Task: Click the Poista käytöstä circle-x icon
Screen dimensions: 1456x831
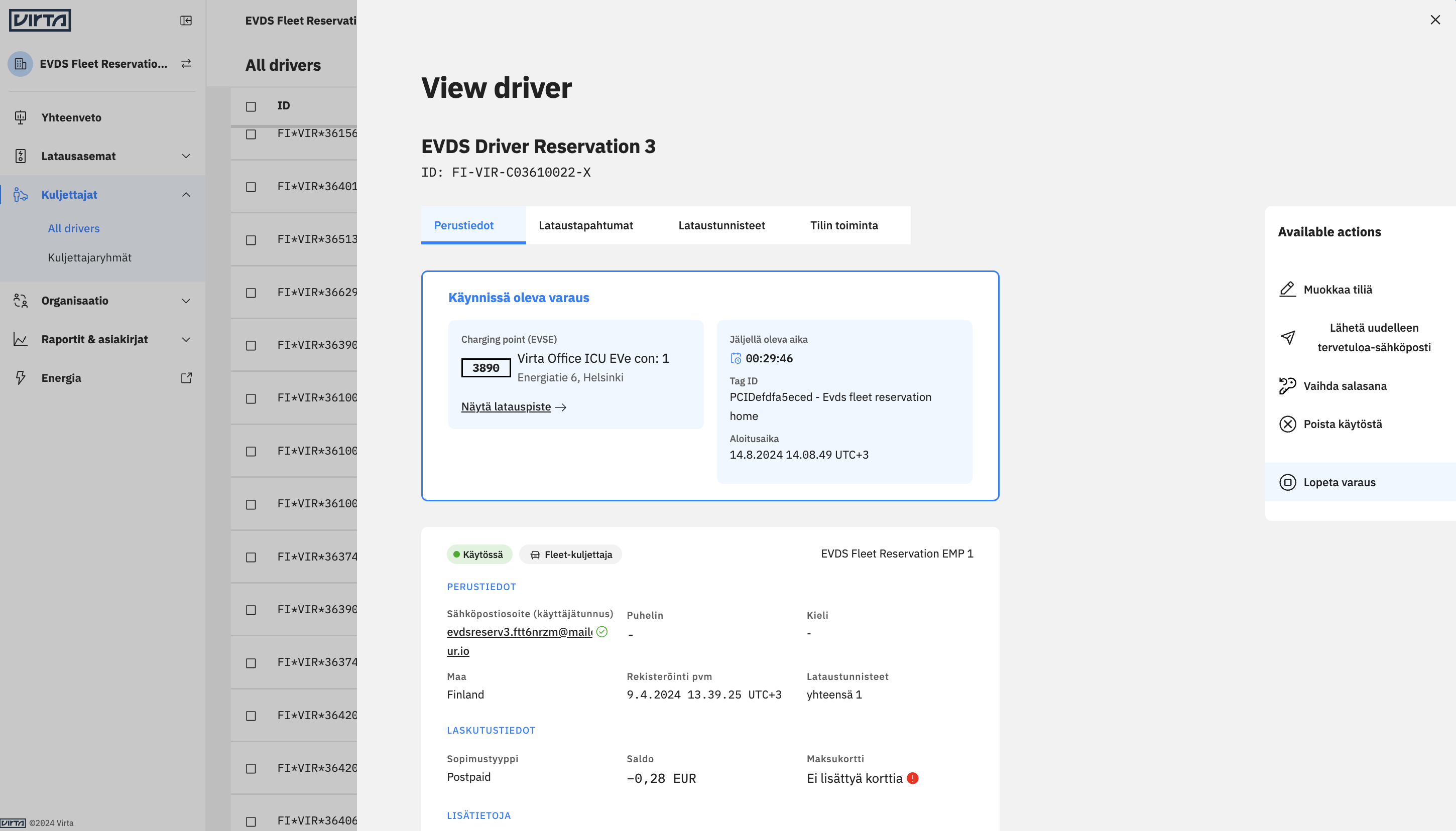Action: (x=1288, y=424)
